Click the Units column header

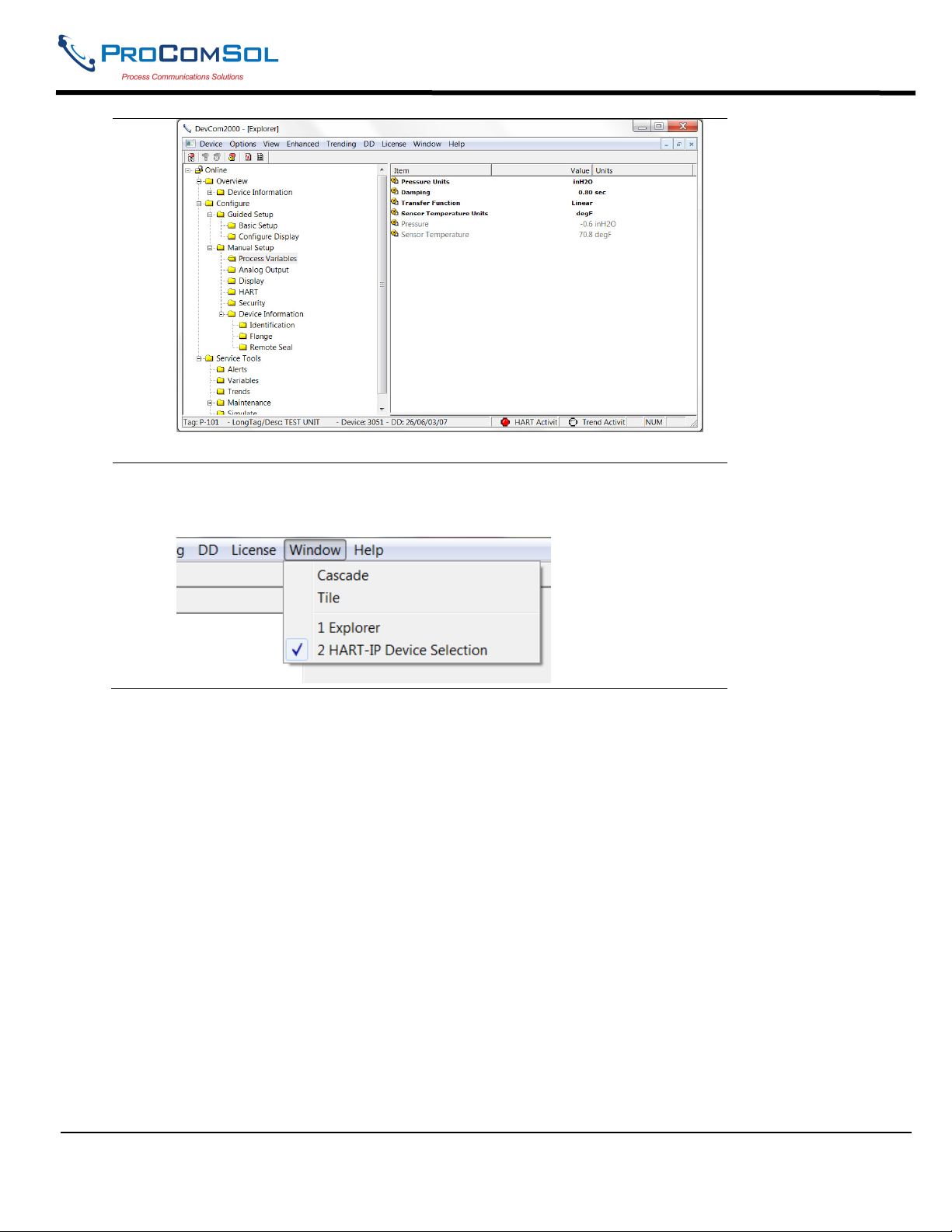[643, 170]
